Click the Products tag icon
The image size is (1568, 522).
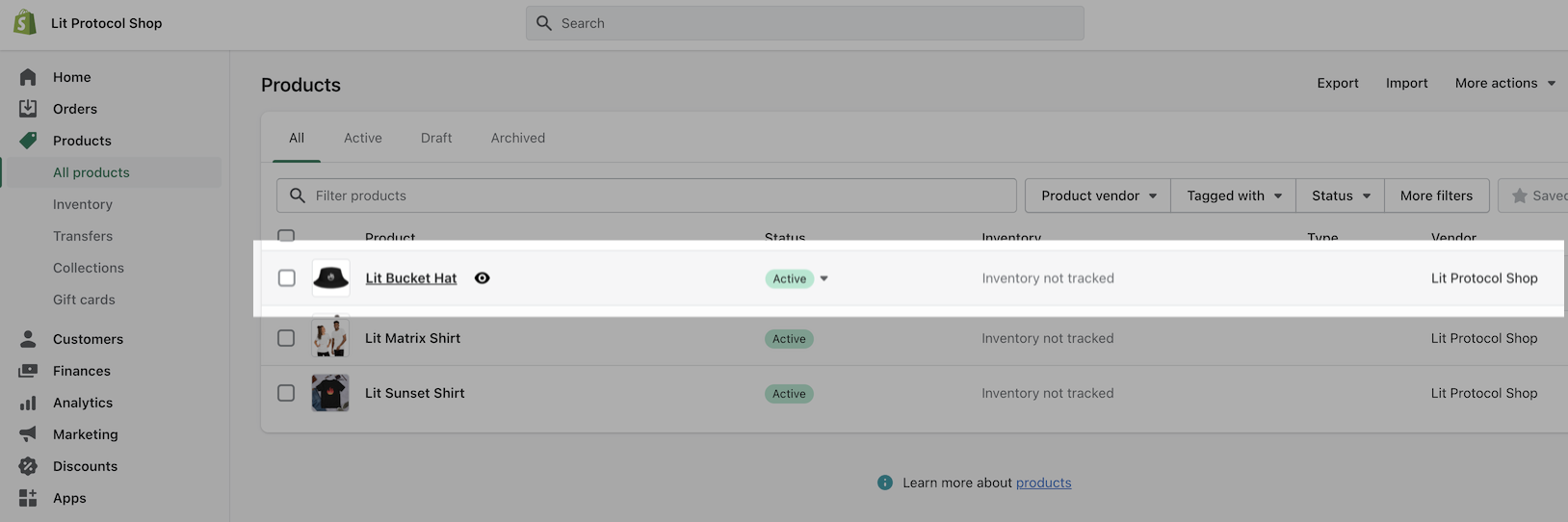point(28,141)
